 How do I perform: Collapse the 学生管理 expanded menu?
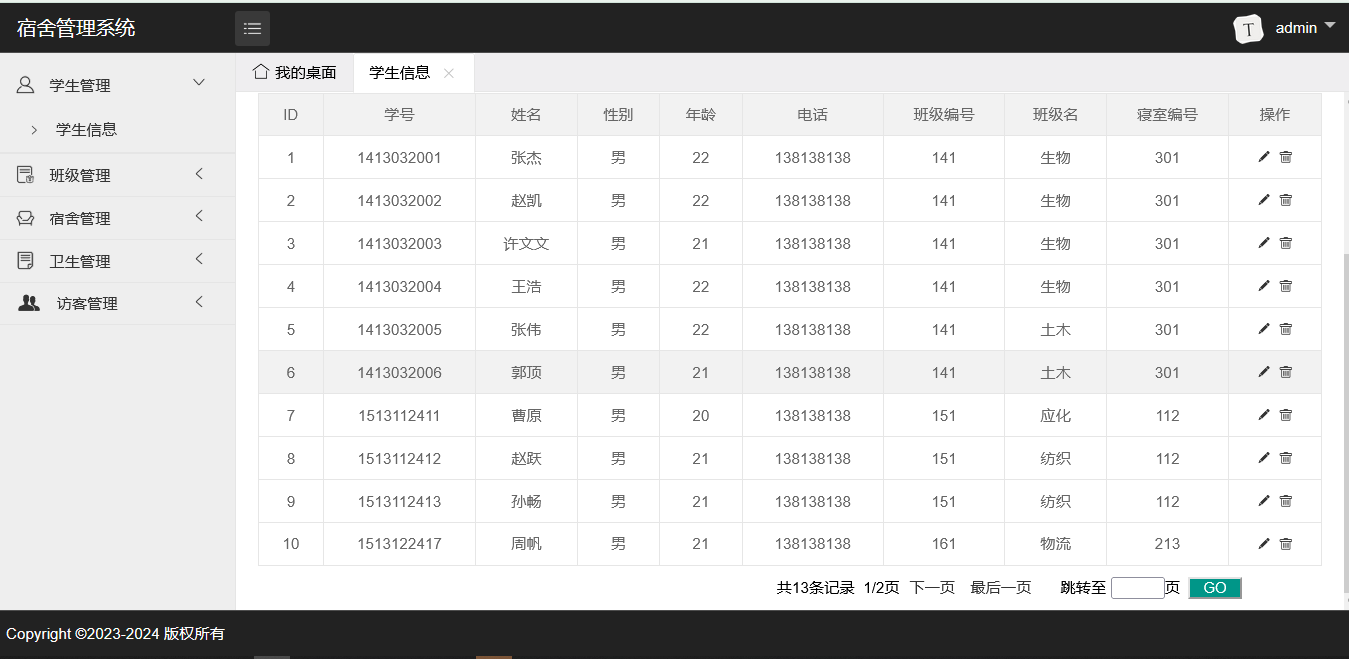(197, 84)
